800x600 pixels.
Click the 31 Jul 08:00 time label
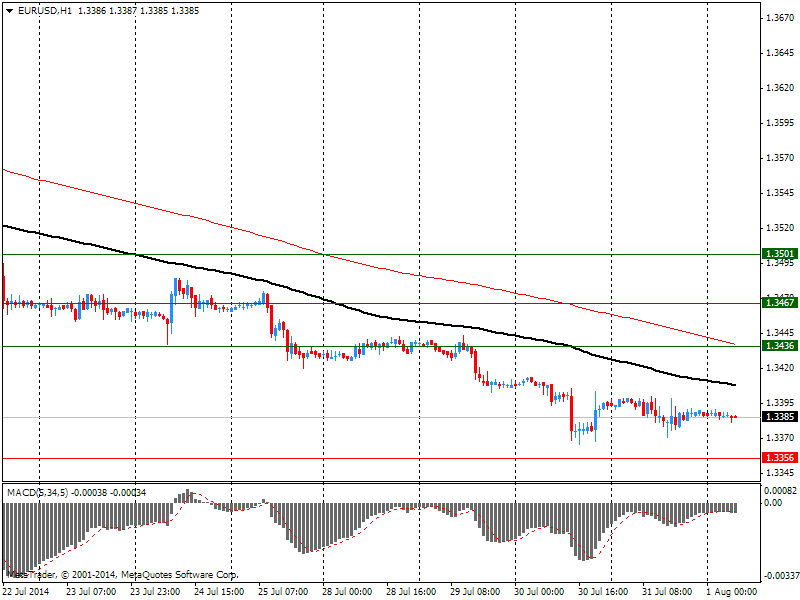tap(667, 591)
